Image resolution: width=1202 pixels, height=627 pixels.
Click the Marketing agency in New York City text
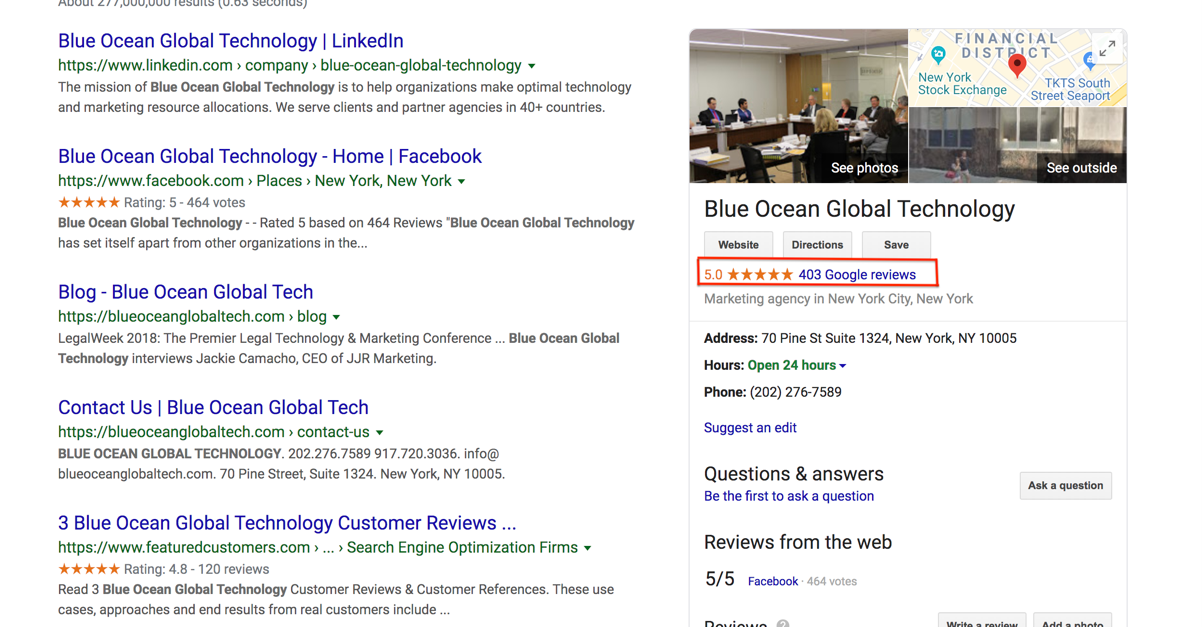838,299
